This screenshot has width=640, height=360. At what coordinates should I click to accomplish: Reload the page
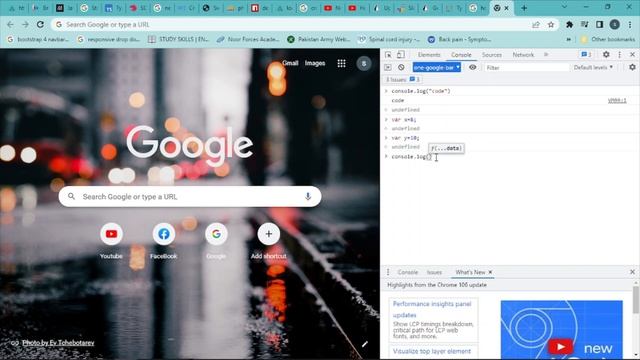click(40, 24)
